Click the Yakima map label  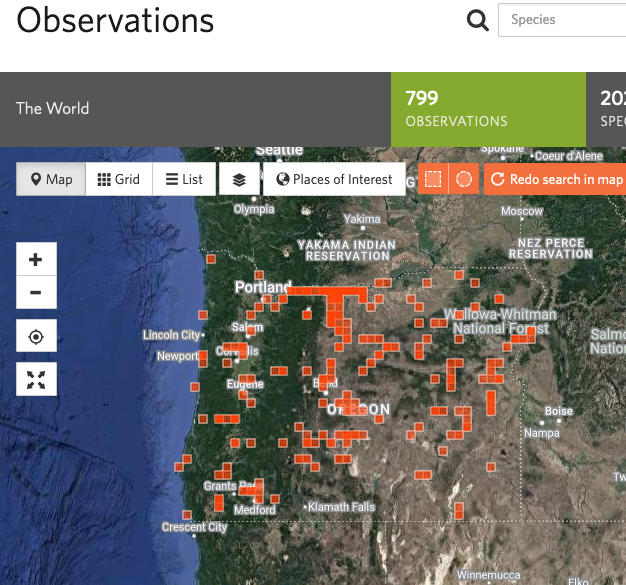(x=363, y=219)
